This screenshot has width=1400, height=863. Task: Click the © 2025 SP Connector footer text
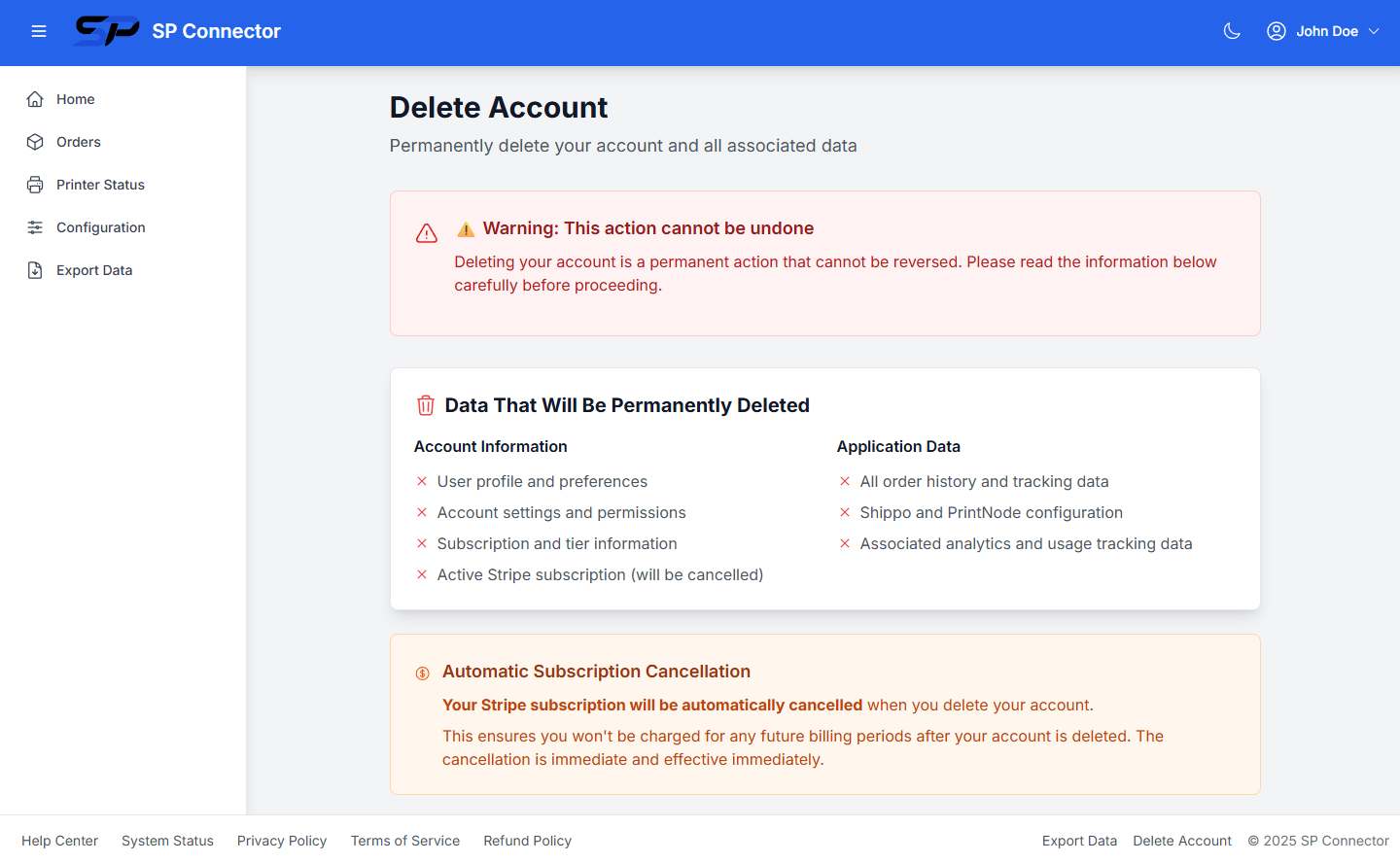pyautogui.click(x=1318, y=840)
